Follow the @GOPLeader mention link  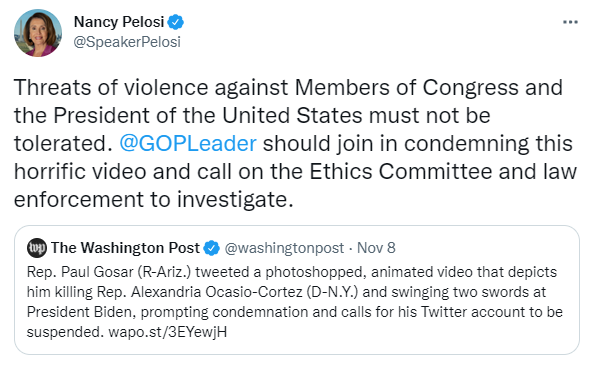[x=188, y=144]
